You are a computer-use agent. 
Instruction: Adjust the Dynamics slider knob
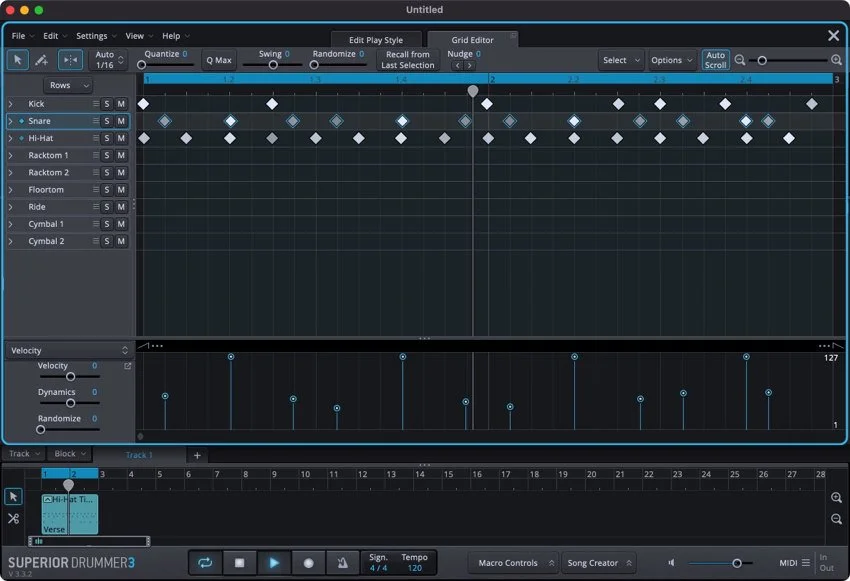pyautogui.click(x=70, y=403)
